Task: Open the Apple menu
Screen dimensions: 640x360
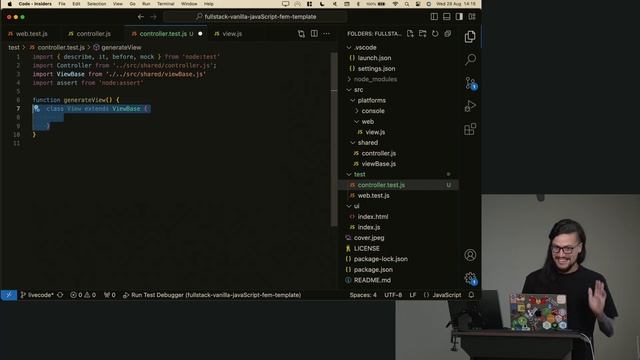Action: [x=9, y=4]
